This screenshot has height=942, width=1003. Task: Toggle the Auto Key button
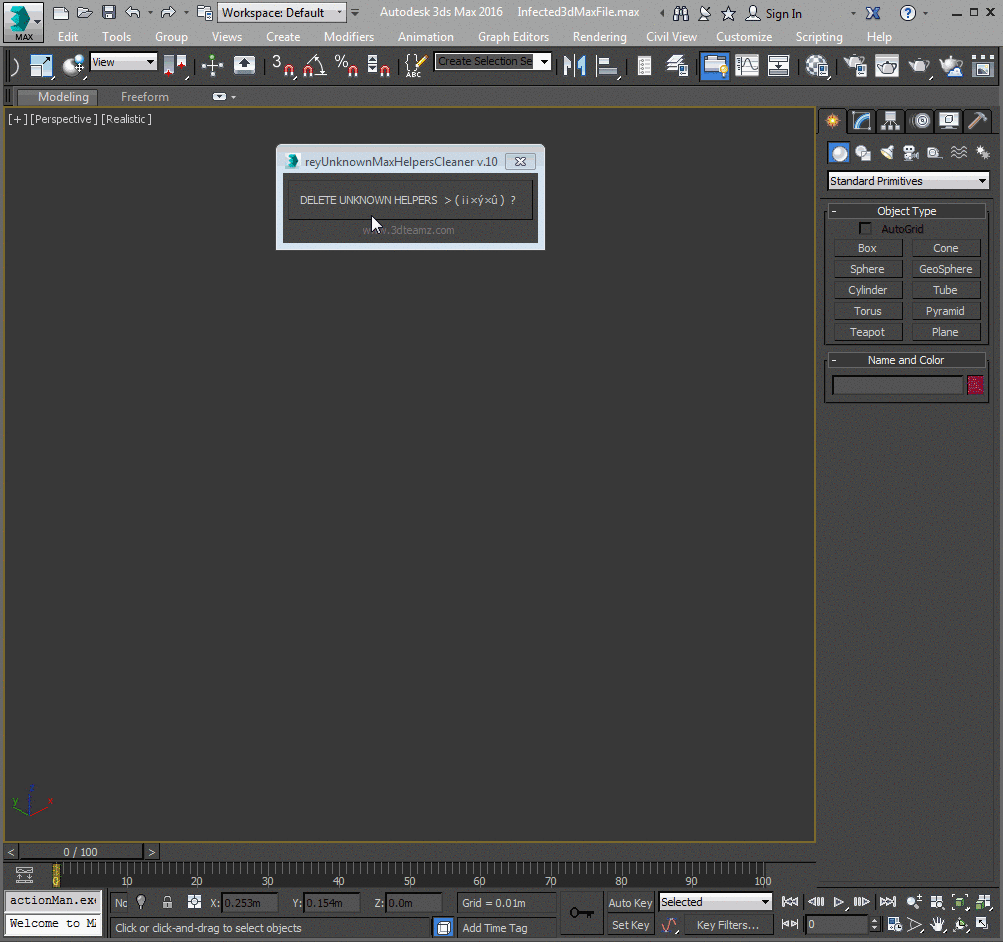[629, 902]
